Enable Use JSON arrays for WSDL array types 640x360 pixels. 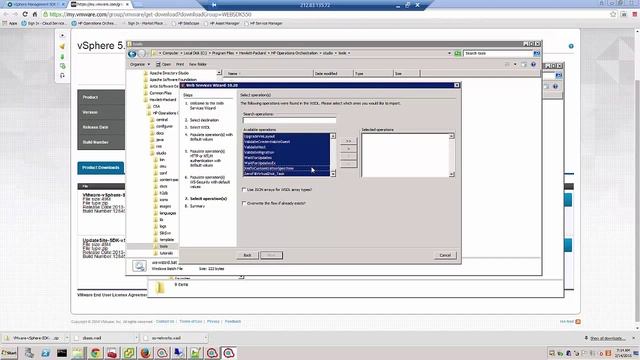[244, 190]
